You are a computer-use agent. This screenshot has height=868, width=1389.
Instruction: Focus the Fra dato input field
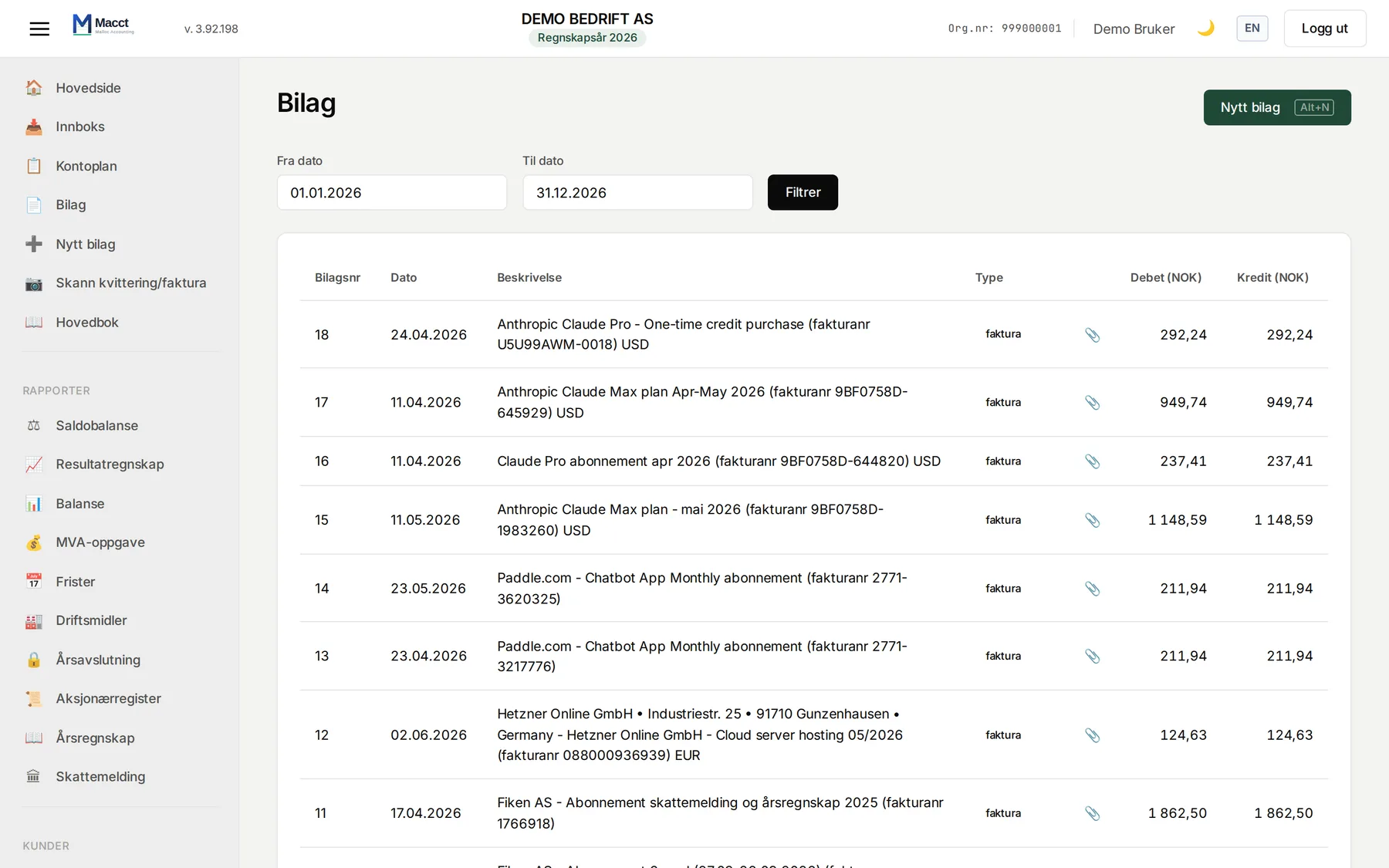tap(391, 192)
